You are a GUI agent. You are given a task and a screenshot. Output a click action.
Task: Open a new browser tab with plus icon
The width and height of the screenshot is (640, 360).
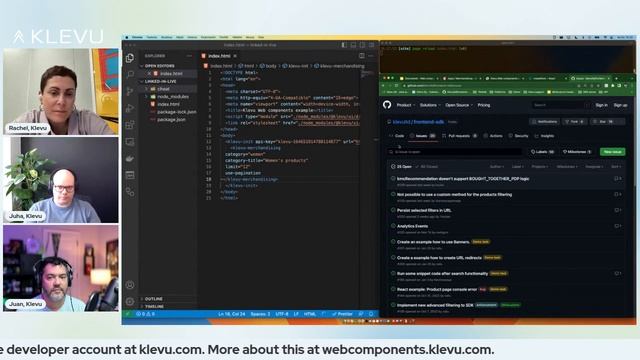616,78
